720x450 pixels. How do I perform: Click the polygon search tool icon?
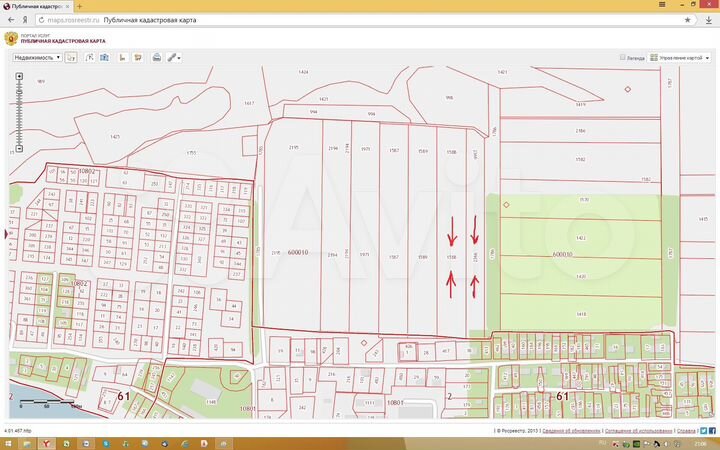[x=90, y=57]
